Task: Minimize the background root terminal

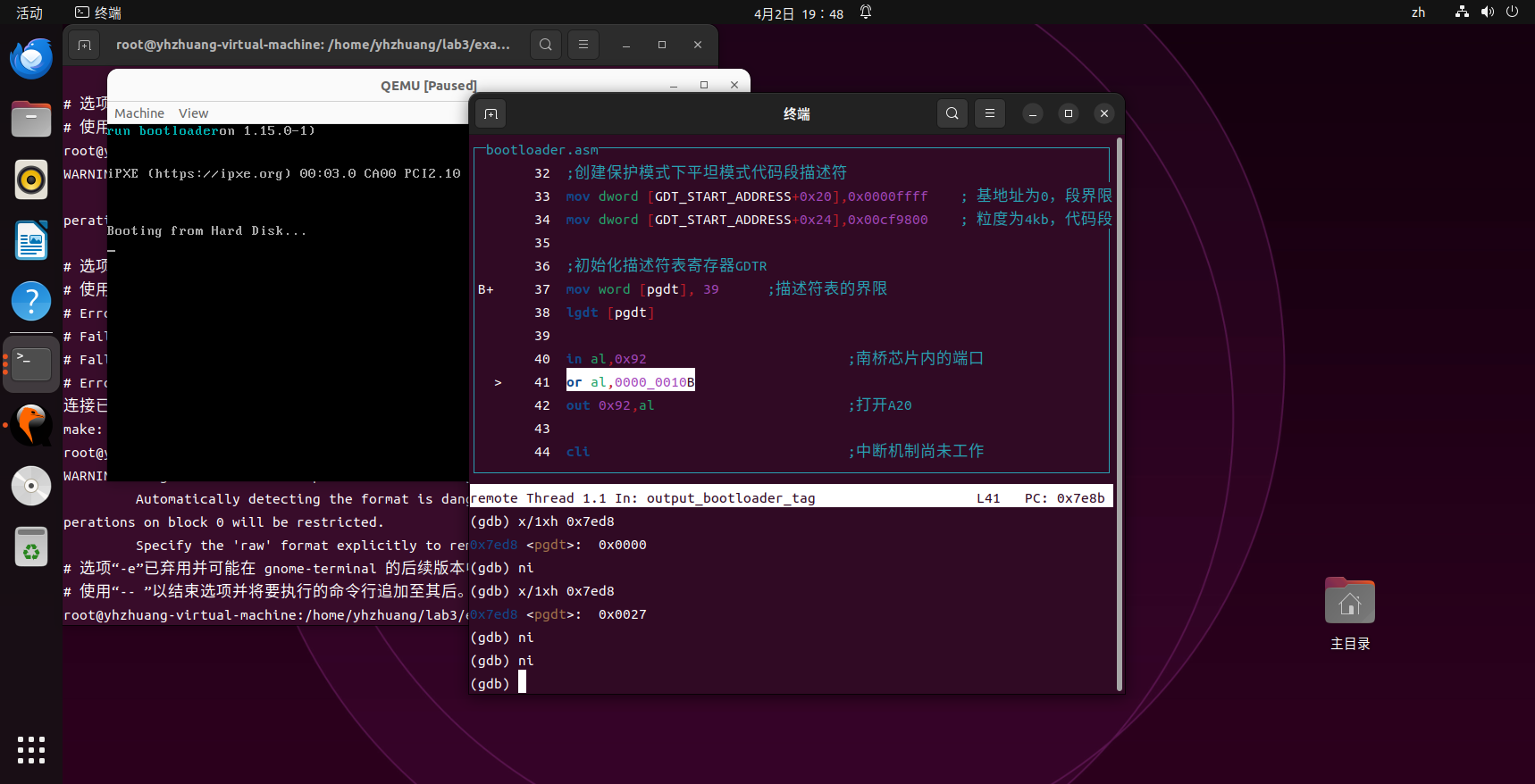Action: pos(626,45)
